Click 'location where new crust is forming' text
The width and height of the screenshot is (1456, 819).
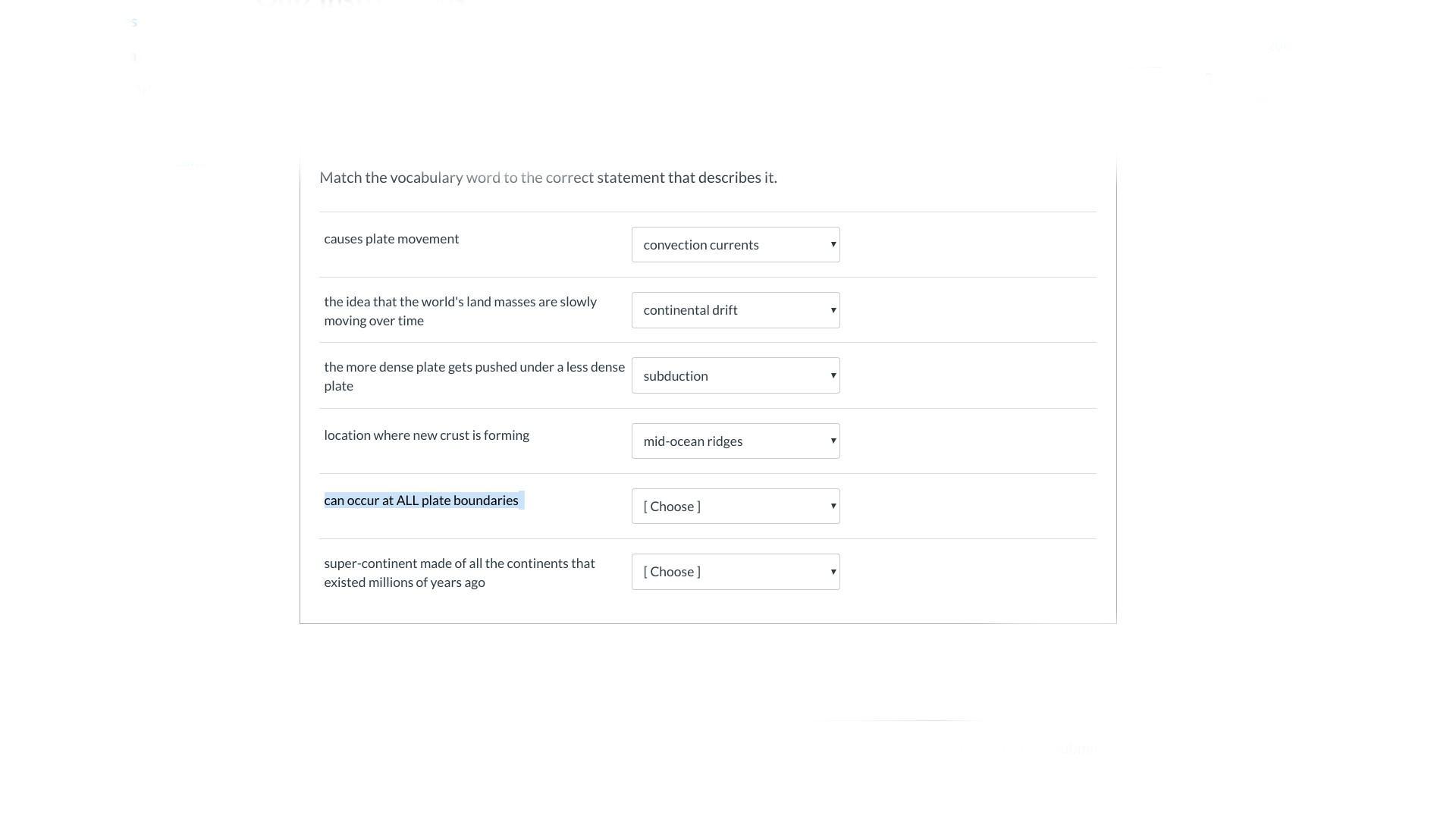[426, 435]
